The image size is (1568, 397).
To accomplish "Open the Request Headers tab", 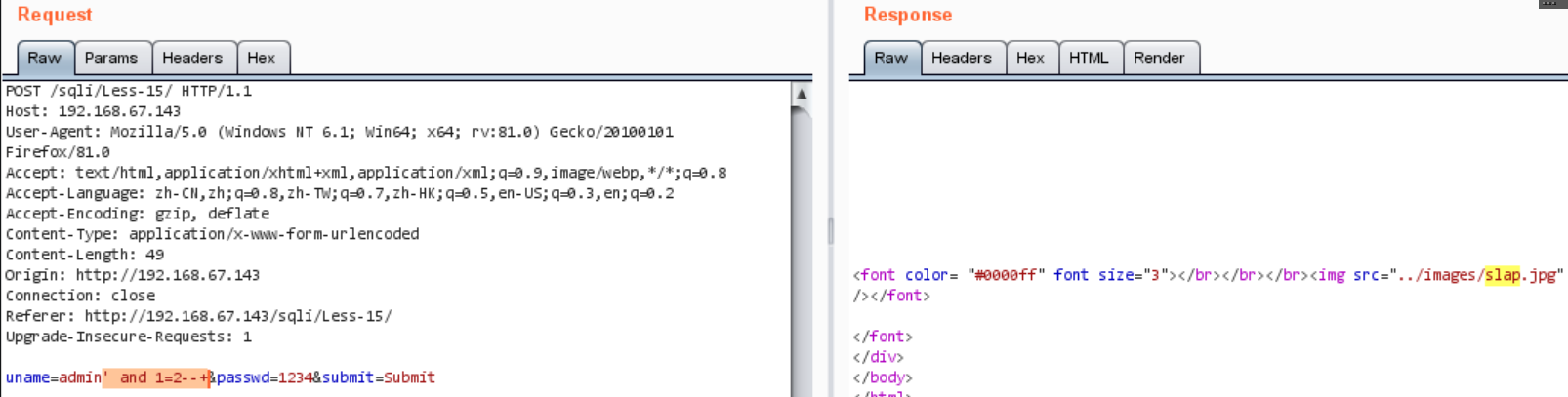I will click(x=192, y=59).
